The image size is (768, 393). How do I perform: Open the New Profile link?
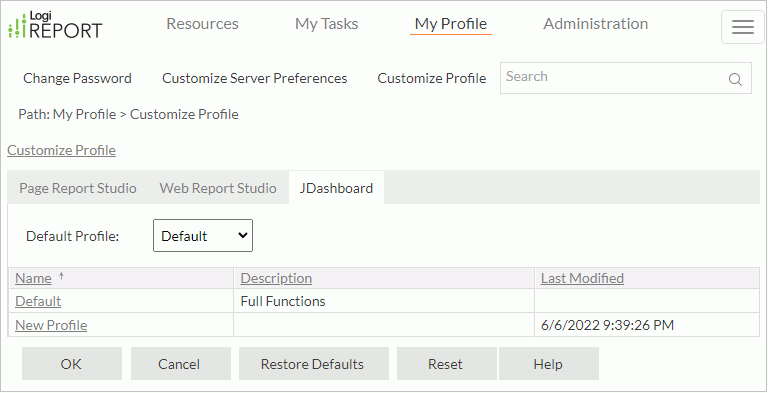pyautogui.click(x=51, y=325)
